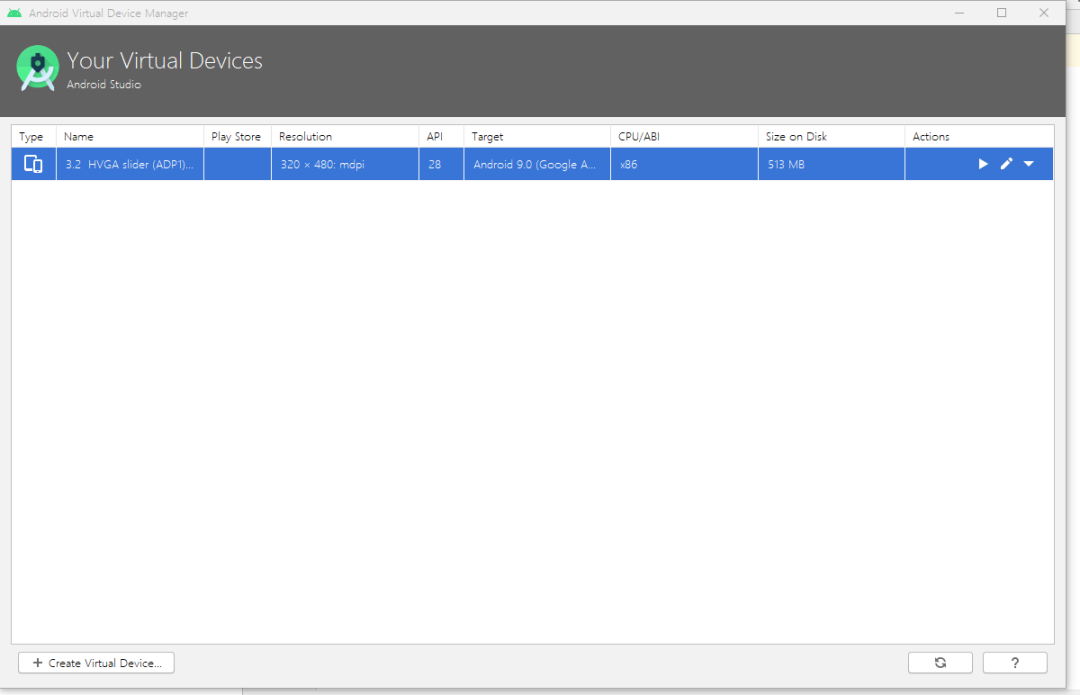Click the Play Store column header

pyautogui.click(x=238, y=136)
